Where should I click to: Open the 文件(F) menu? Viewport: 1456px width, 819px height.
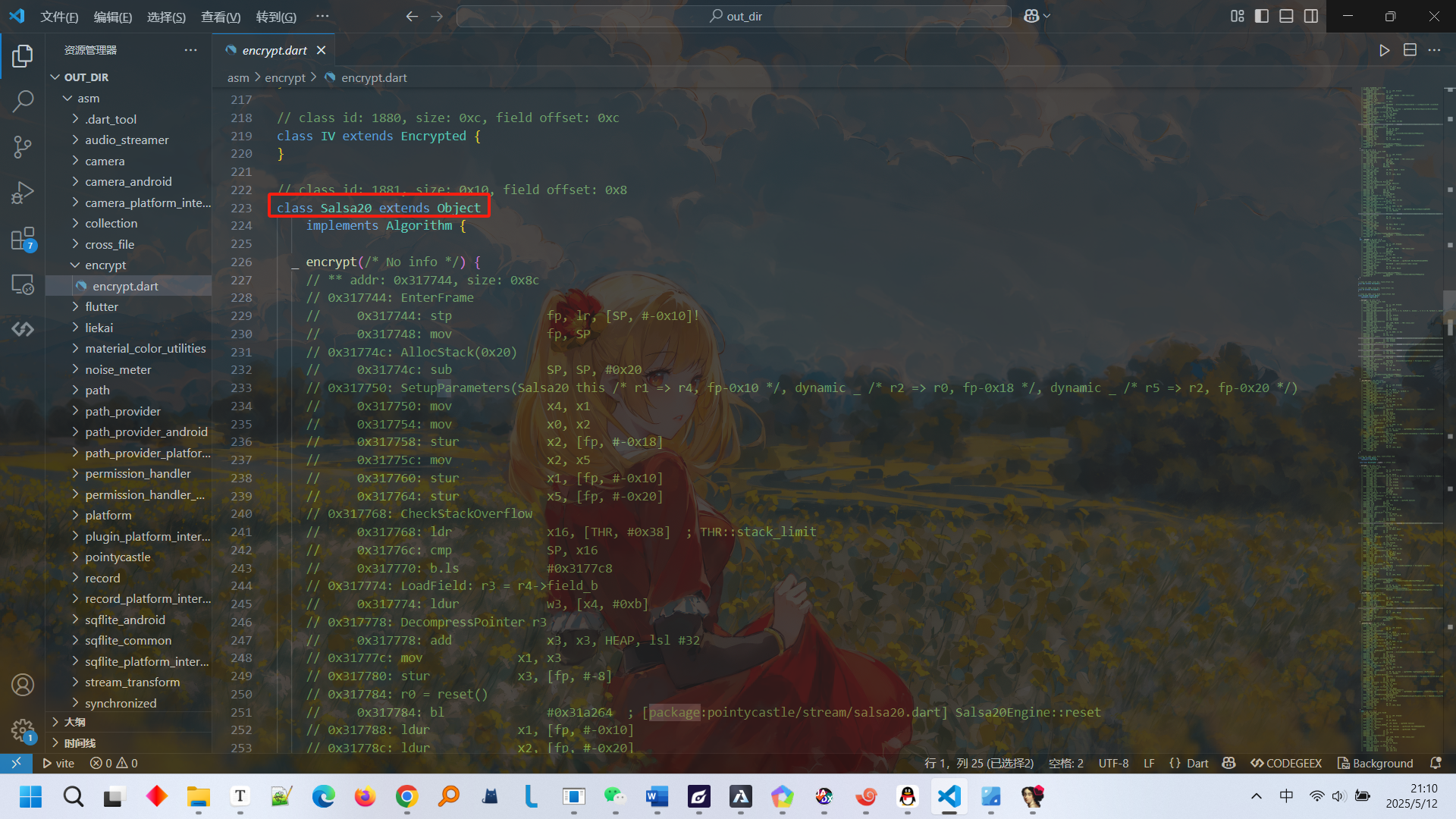click(x=59, y=17)
